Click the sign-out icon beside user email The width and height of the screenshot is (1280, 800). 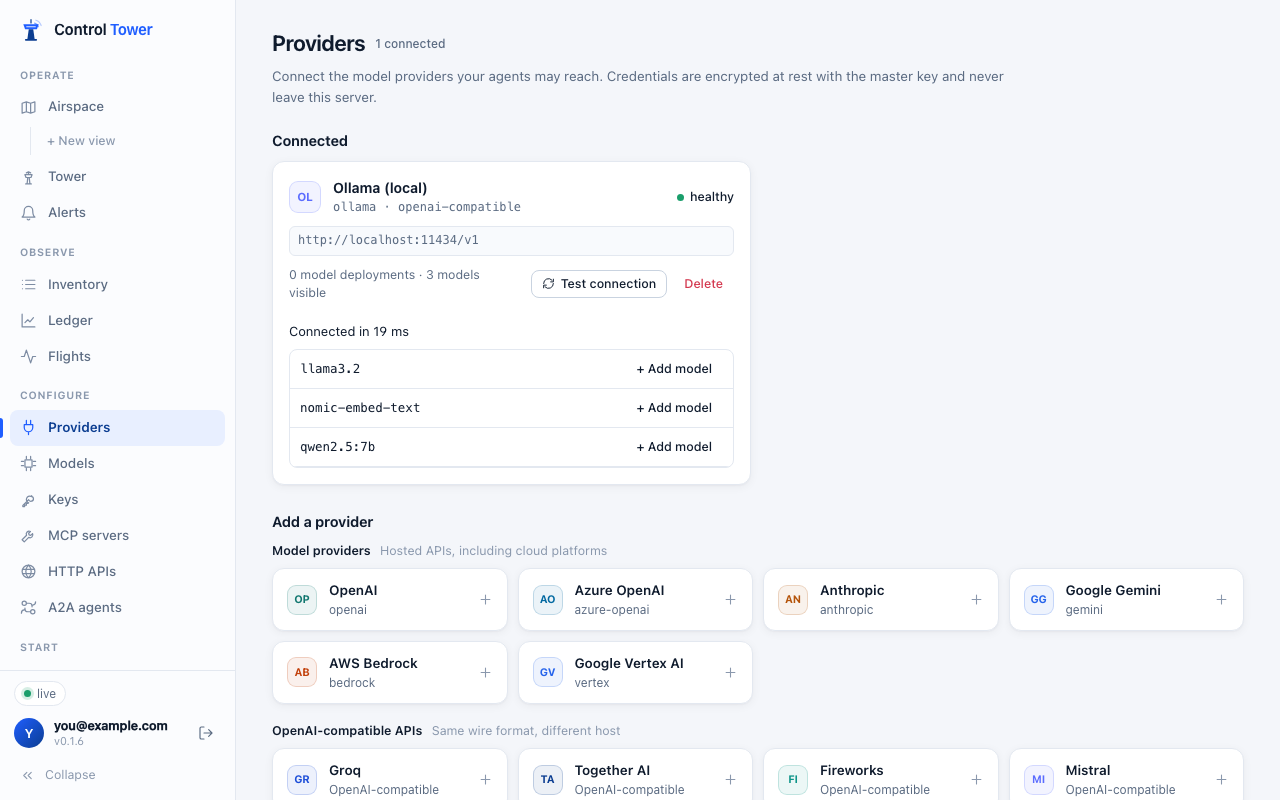click(206, 733)
